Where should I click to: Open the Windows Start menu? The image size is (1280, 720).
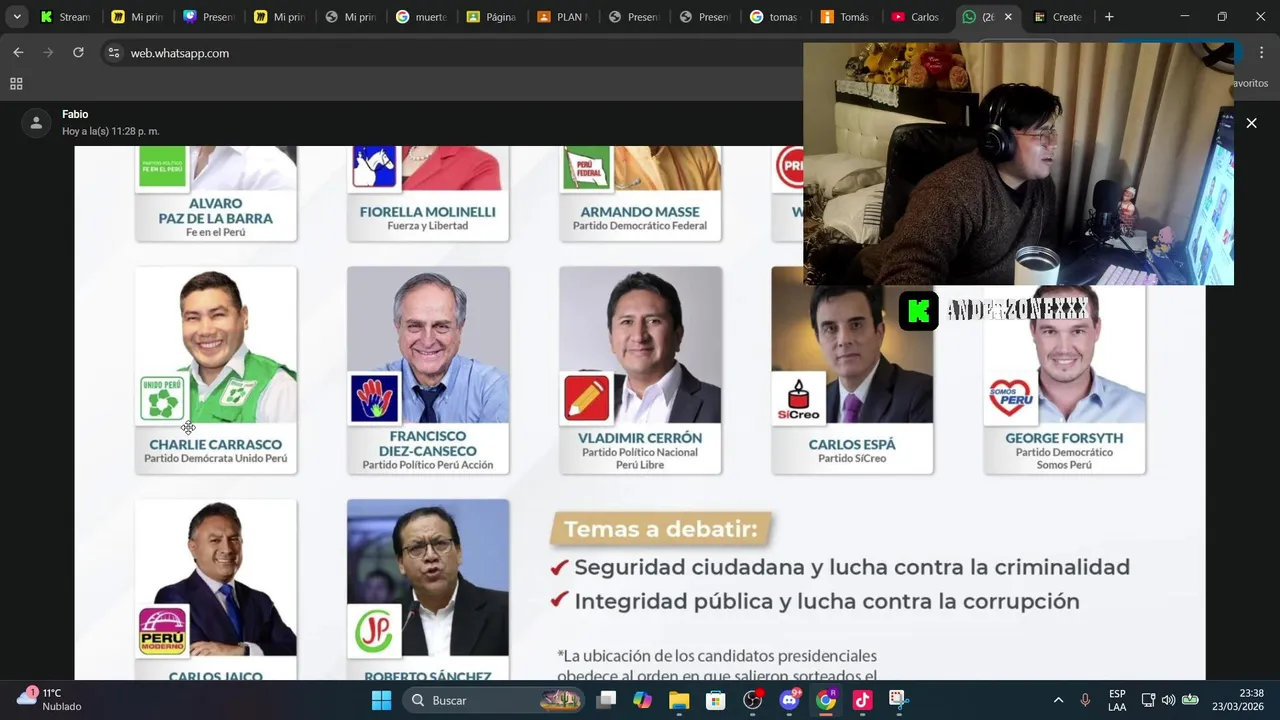click(x=381, y=700)
